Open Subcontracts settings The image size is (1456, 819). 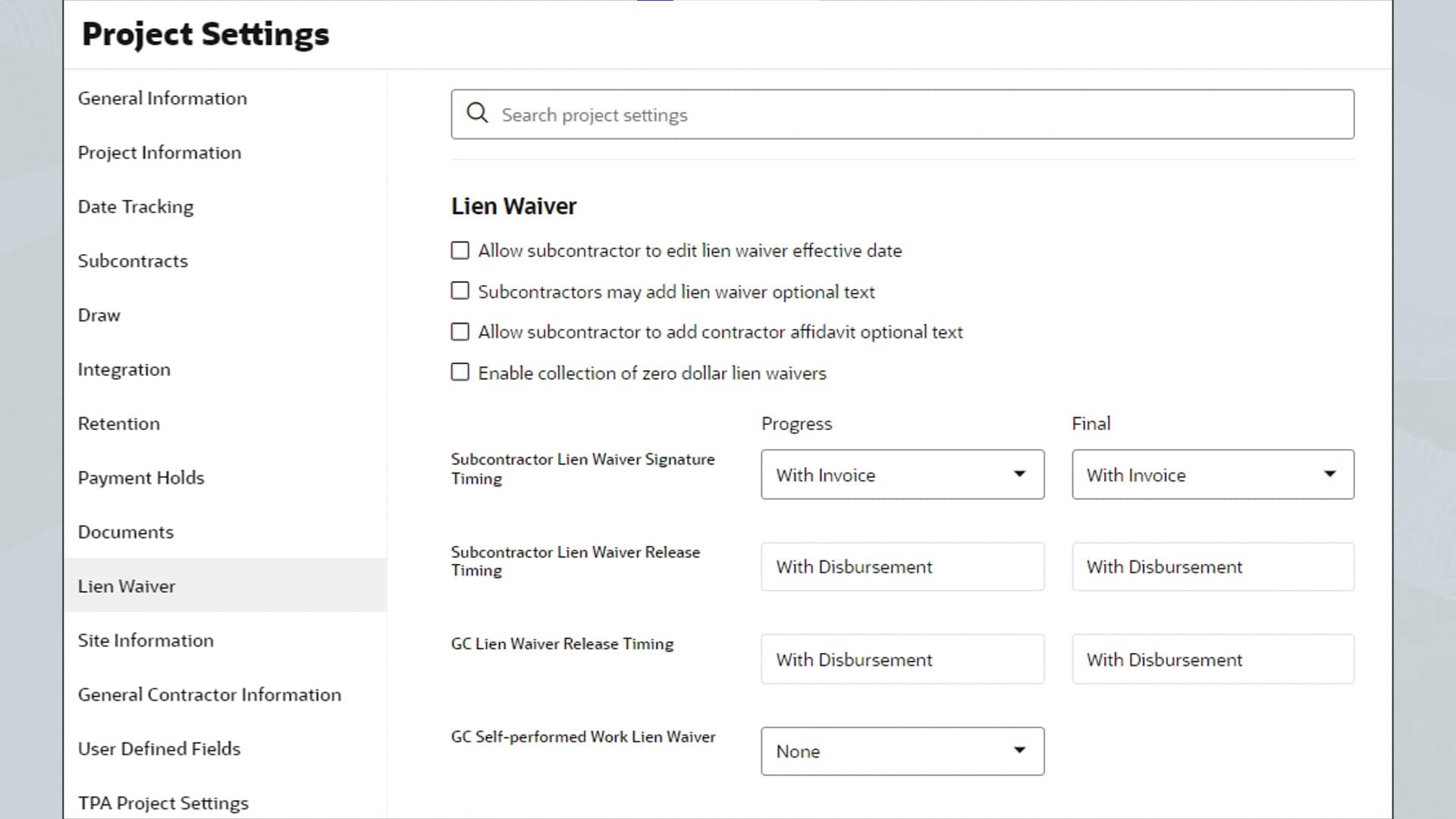[x=133, y=261]
